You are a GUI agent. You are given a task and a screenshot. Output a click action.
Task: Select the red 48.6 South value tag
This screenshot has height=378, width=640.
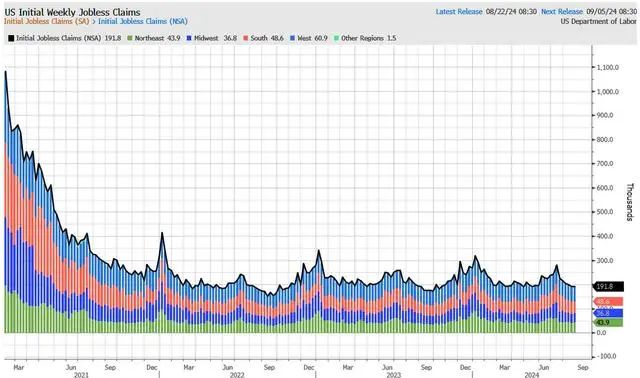tap(608, 302)
